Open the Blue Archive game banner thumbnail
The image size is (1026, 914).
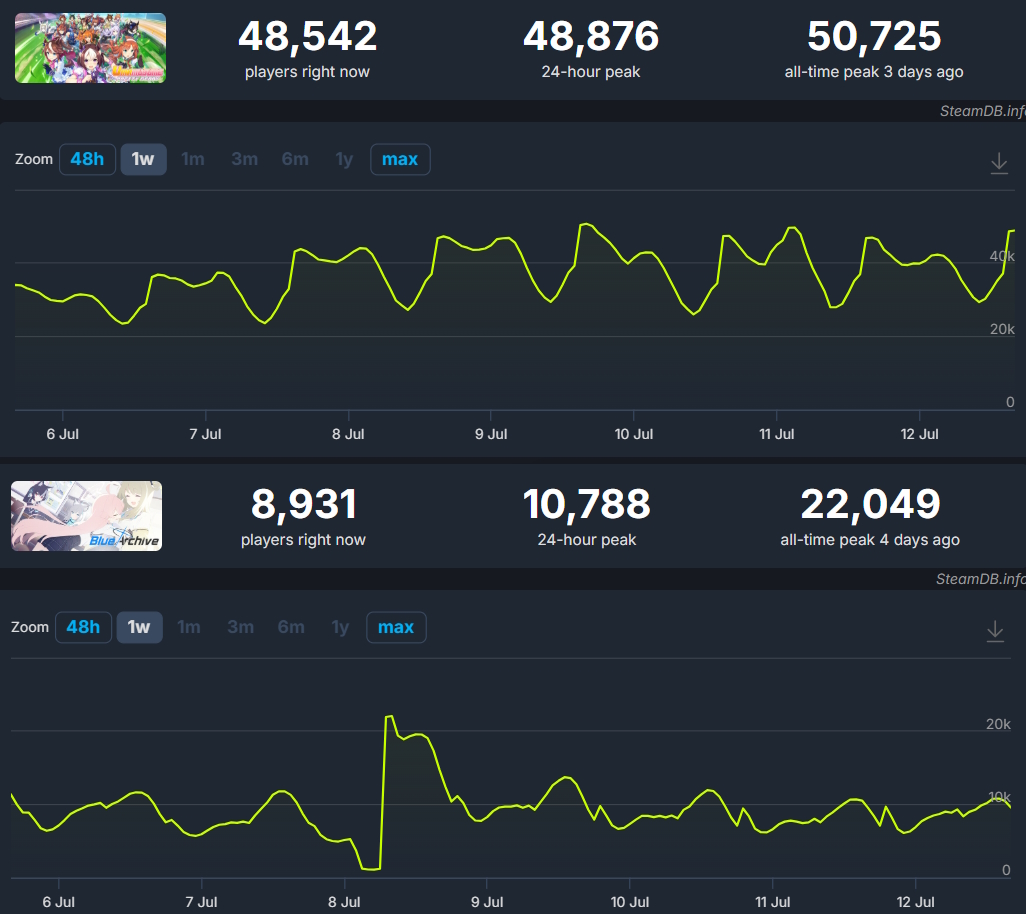coord(86,516)
